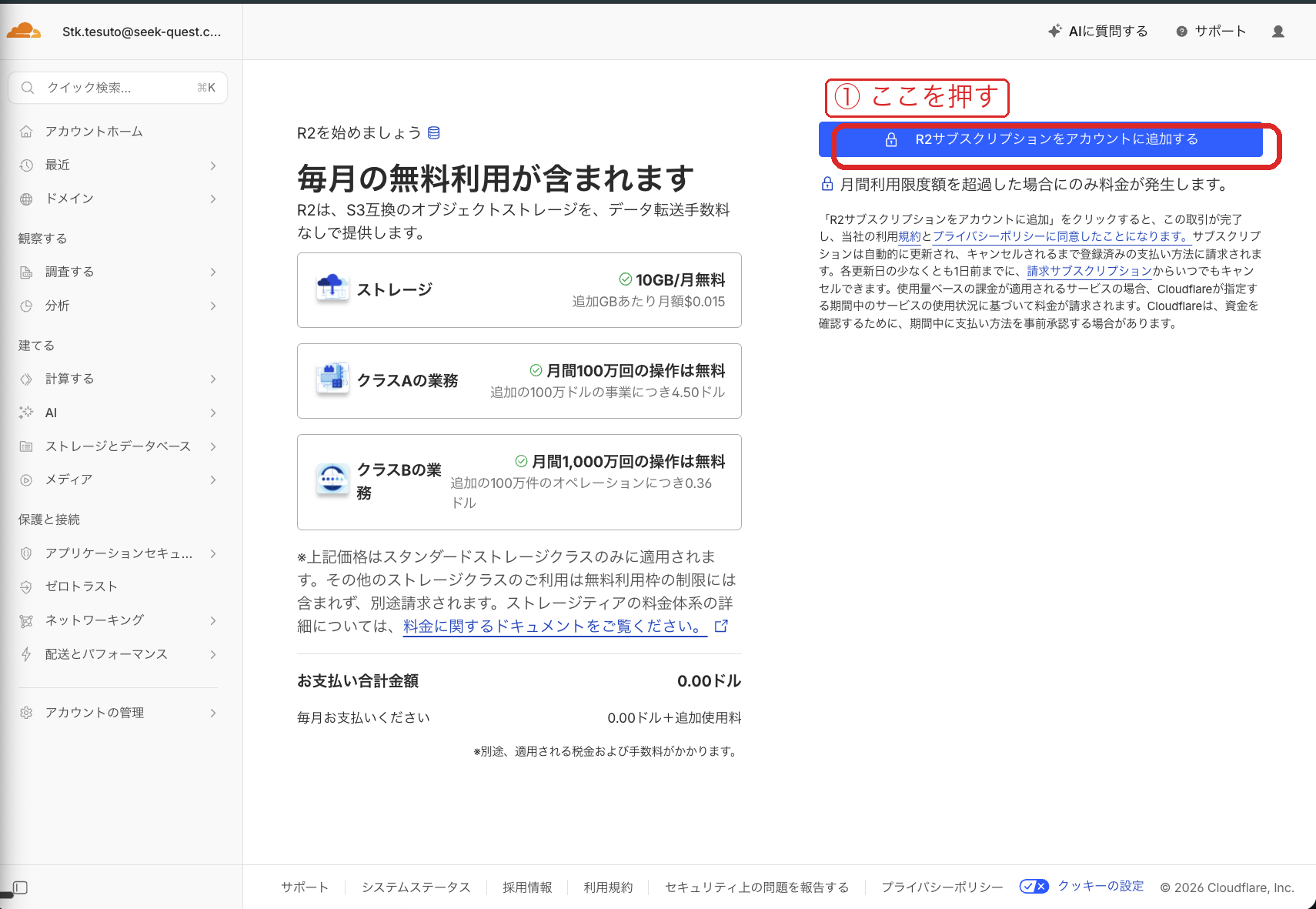Click the Zero Trust icon beside ゼロトラスト

pos(26,587)
